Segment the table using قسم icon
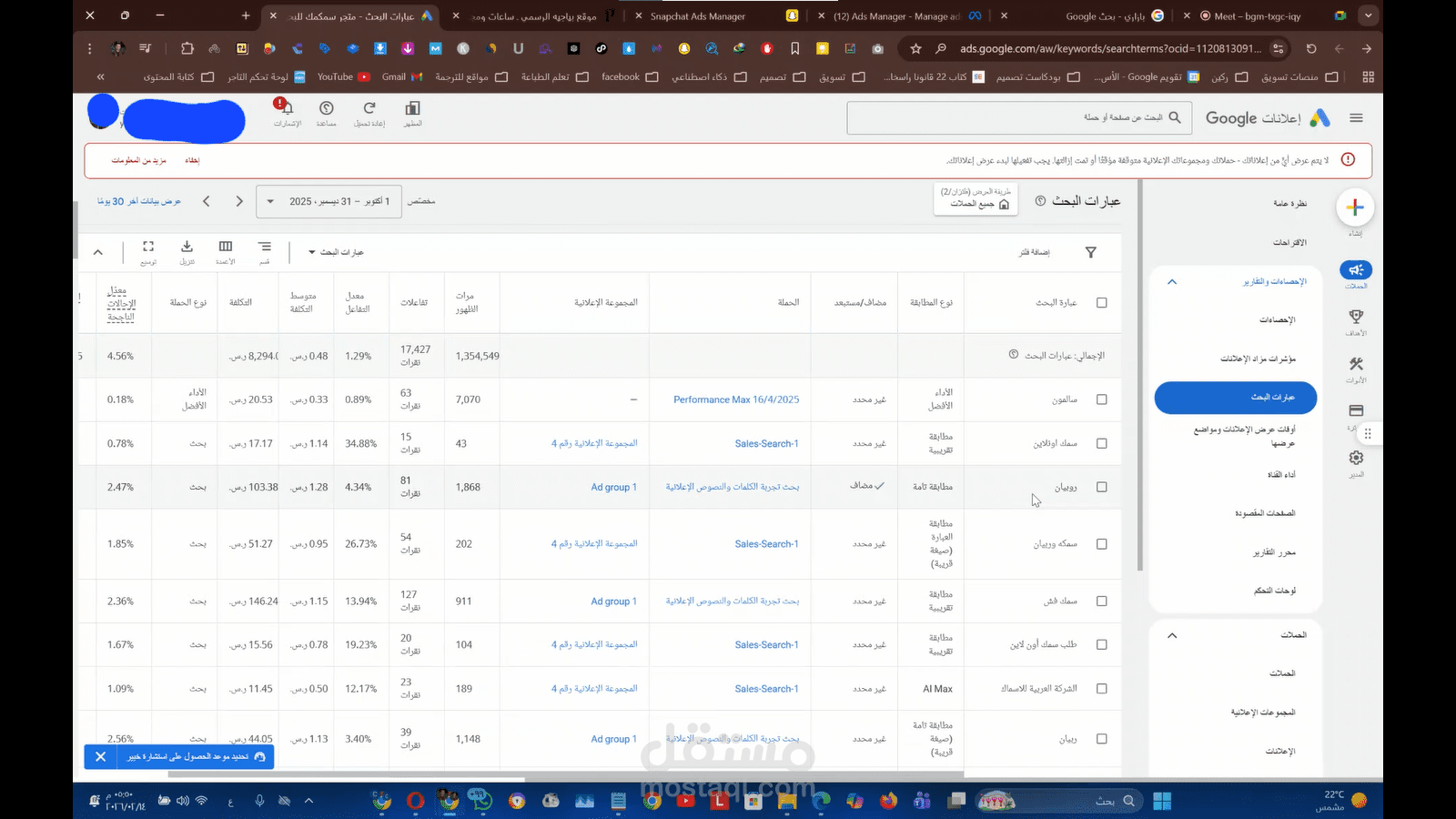 click(264, 248)
